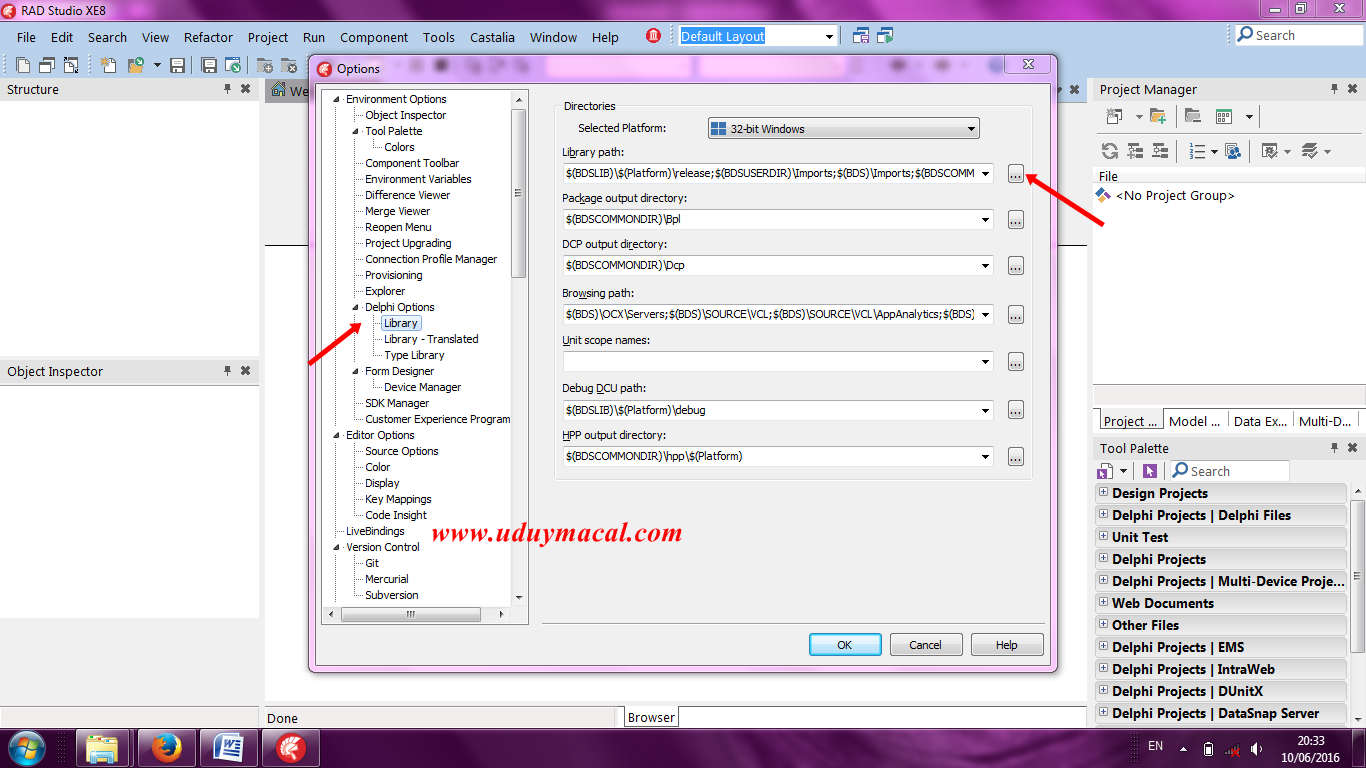Open the Unit scope names dropdown arrow
The image size is (1366, 768).
coord(985,361)
